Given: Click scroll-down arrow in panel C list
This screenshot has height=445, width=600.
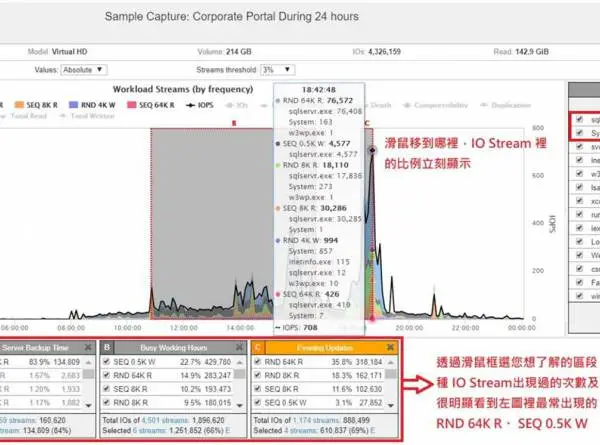Looking at the screenshot, I should [x=391, y=405].
